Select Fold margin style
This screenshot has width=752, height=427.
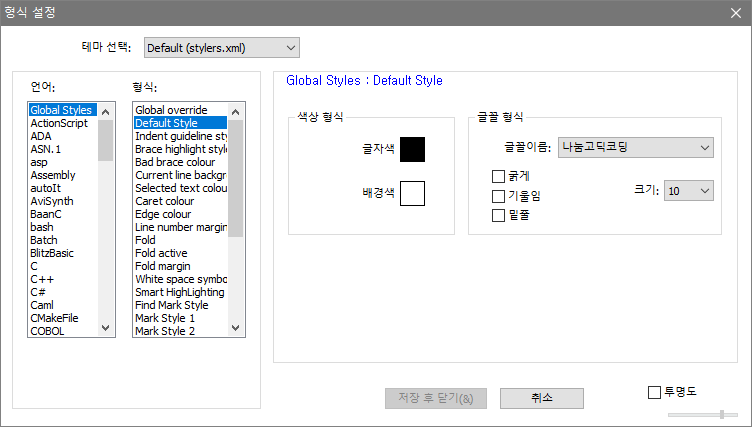coord(180,266)
